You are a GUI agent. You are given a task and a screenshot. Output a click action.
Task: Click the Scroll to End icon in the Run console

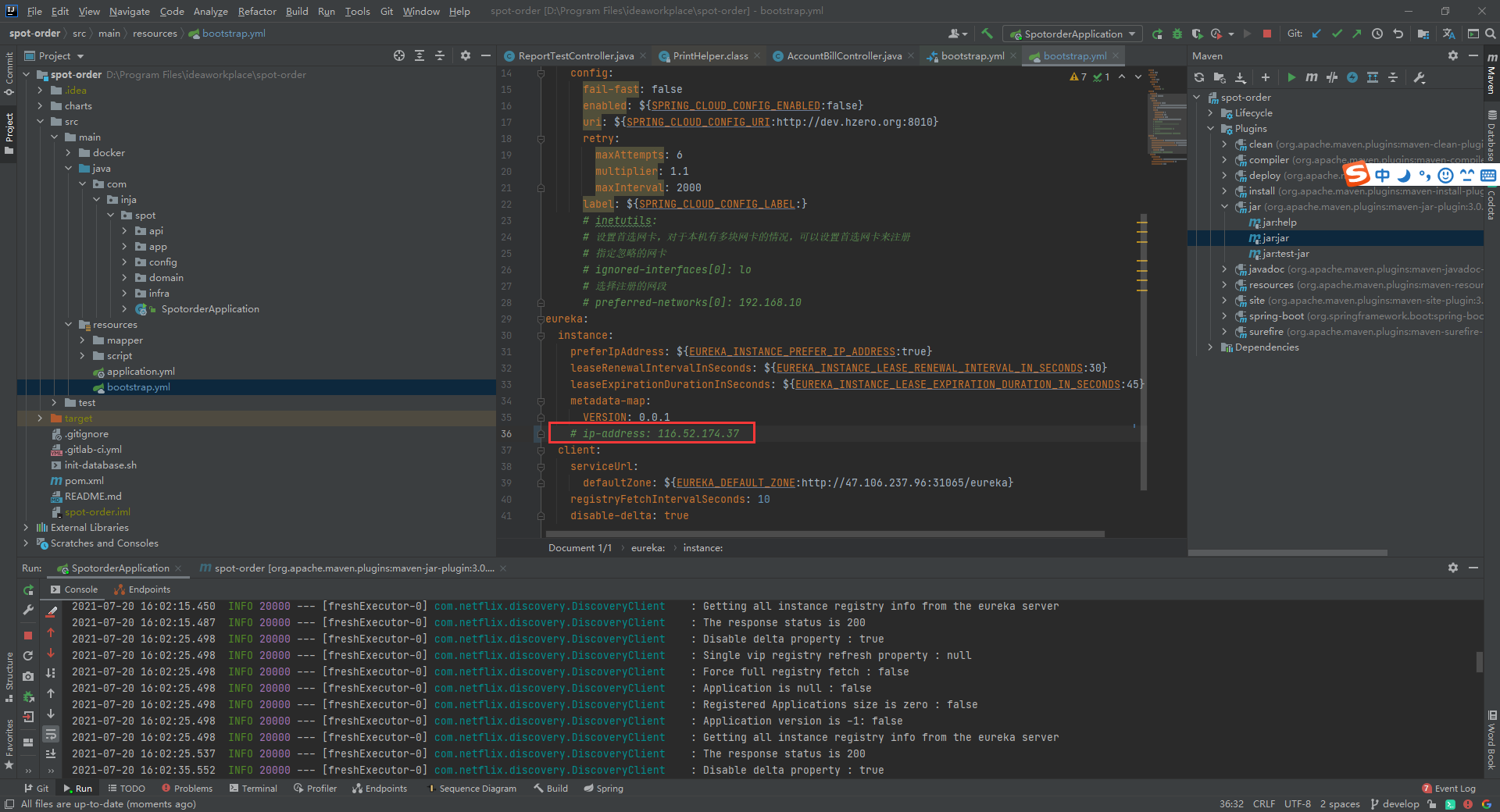51,753
